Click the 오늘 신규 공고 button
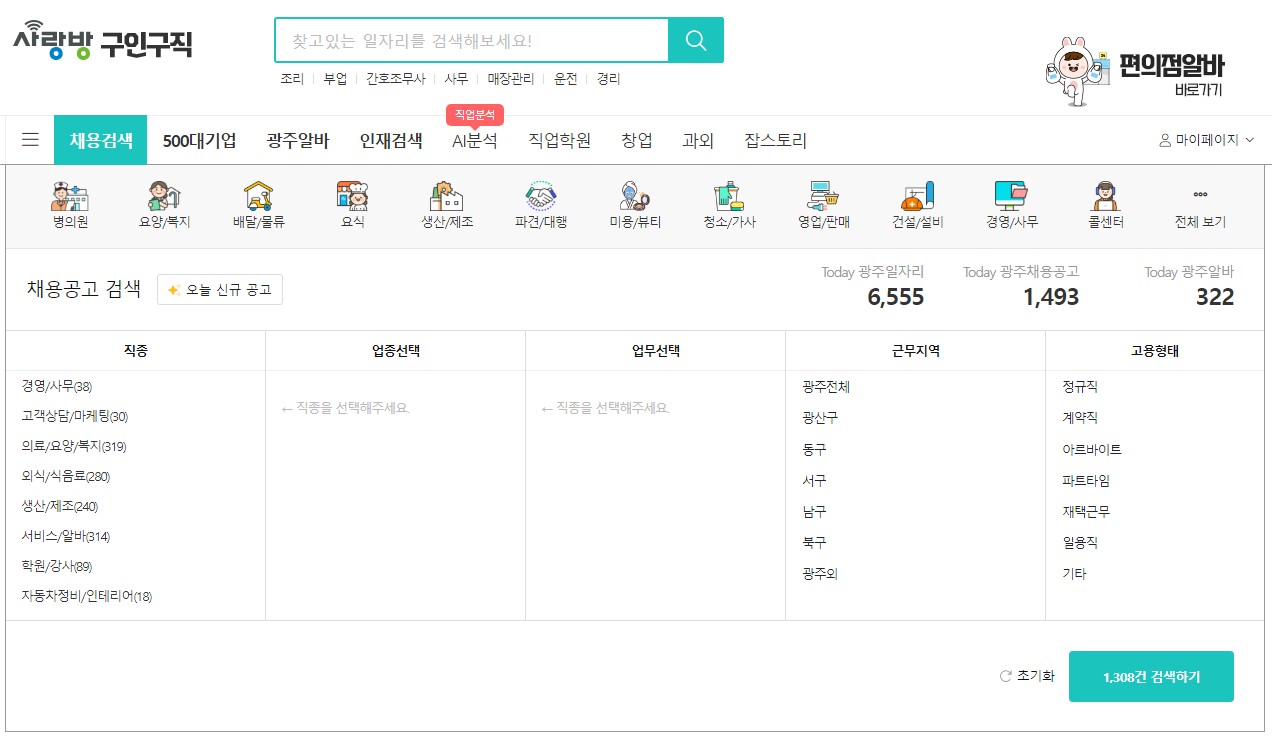 click(x=220, y=290)
